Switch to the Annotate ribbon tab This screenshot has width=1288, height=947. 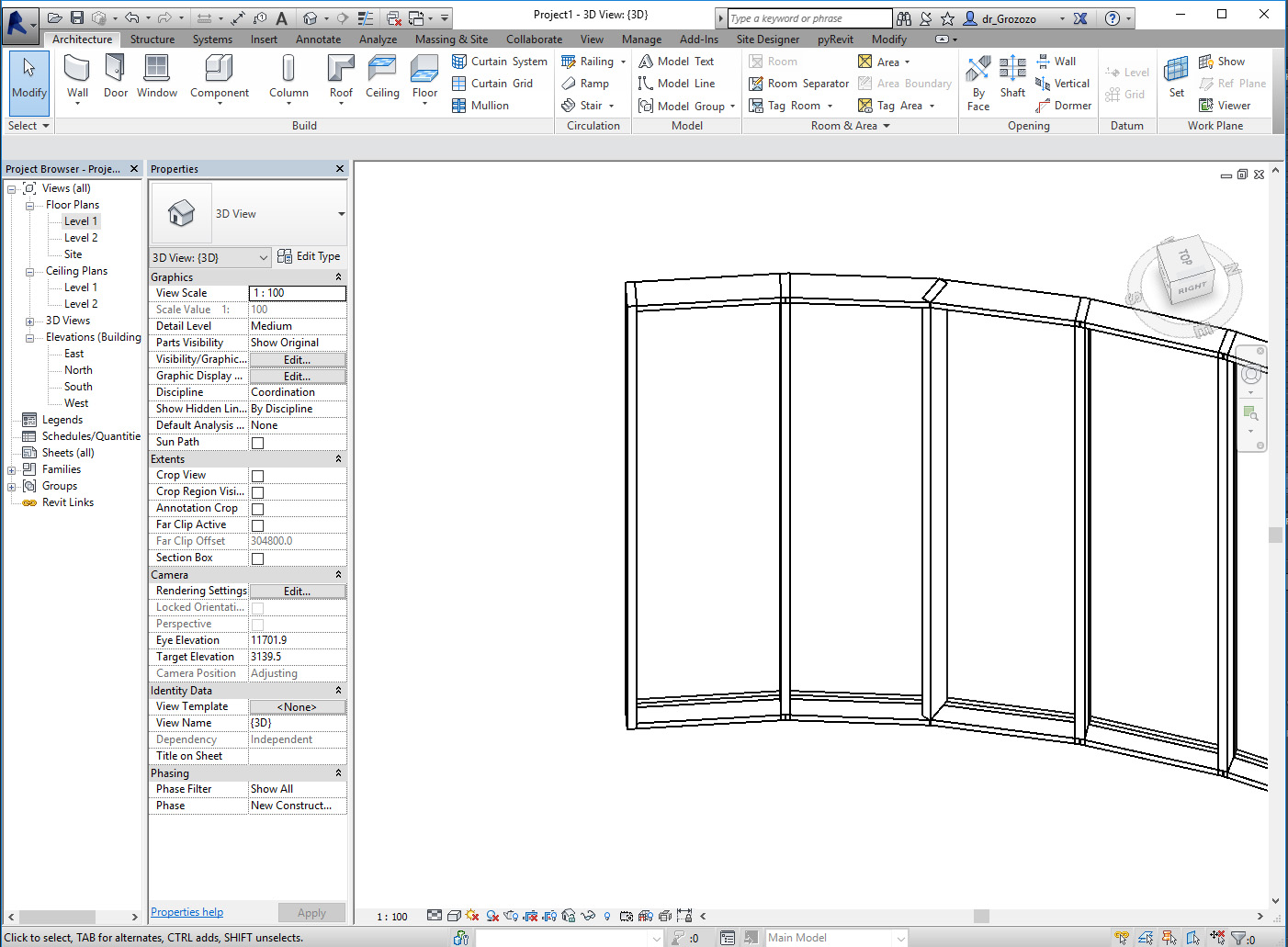coord(318,39)
